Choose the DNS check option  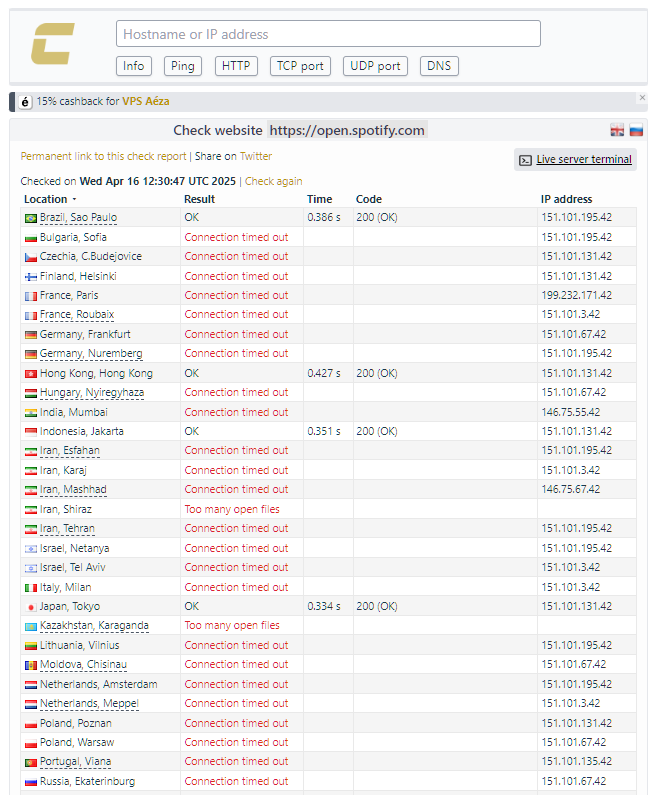[439, 66]
